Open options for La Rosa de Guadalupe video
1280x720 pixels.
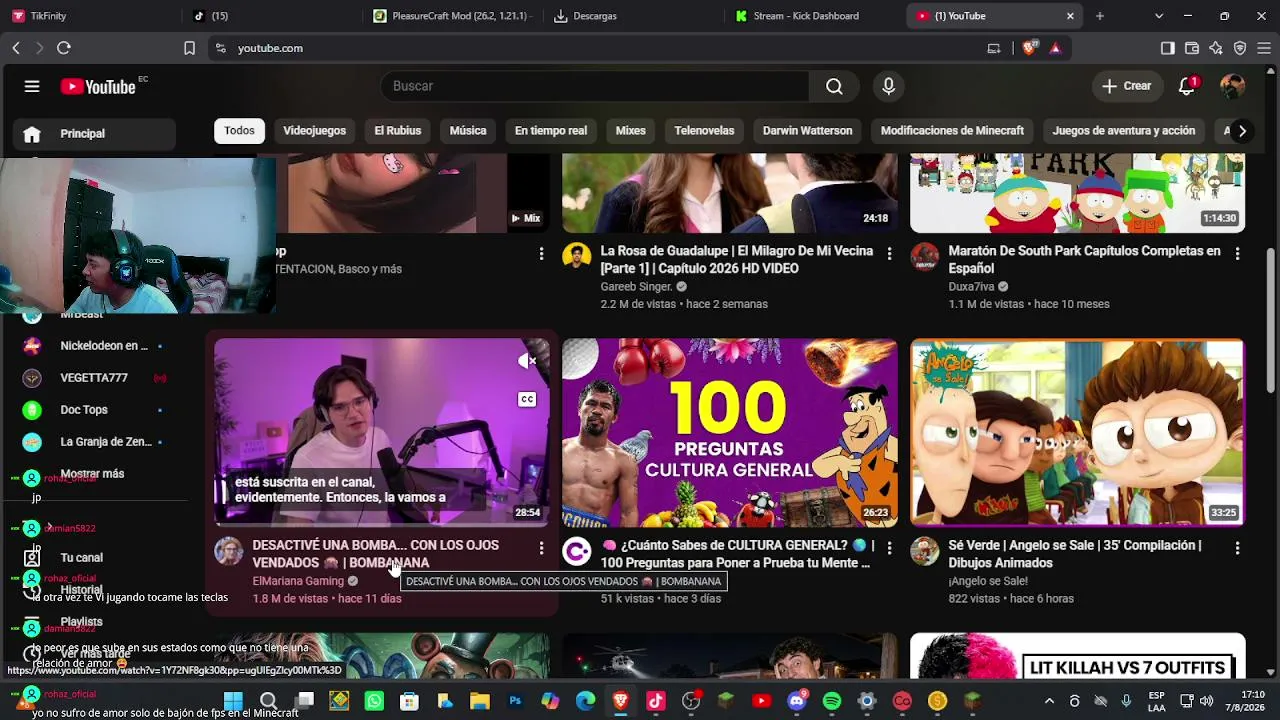tap(889, 254)
